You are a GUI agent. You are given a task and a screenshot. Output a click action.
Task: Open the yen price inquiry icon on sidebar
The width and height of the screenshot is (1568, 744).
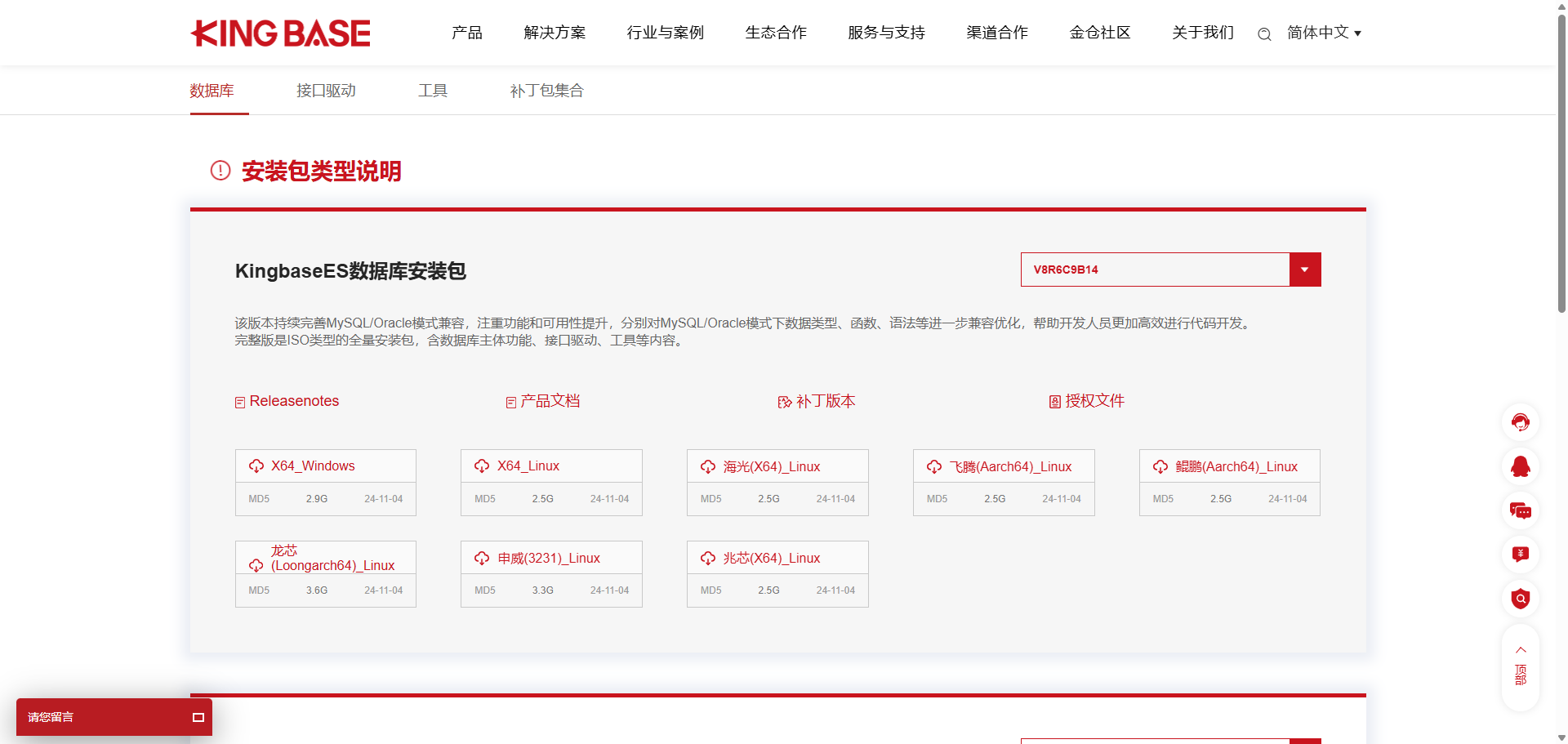pyautogui.click(x=1521, y=555)
